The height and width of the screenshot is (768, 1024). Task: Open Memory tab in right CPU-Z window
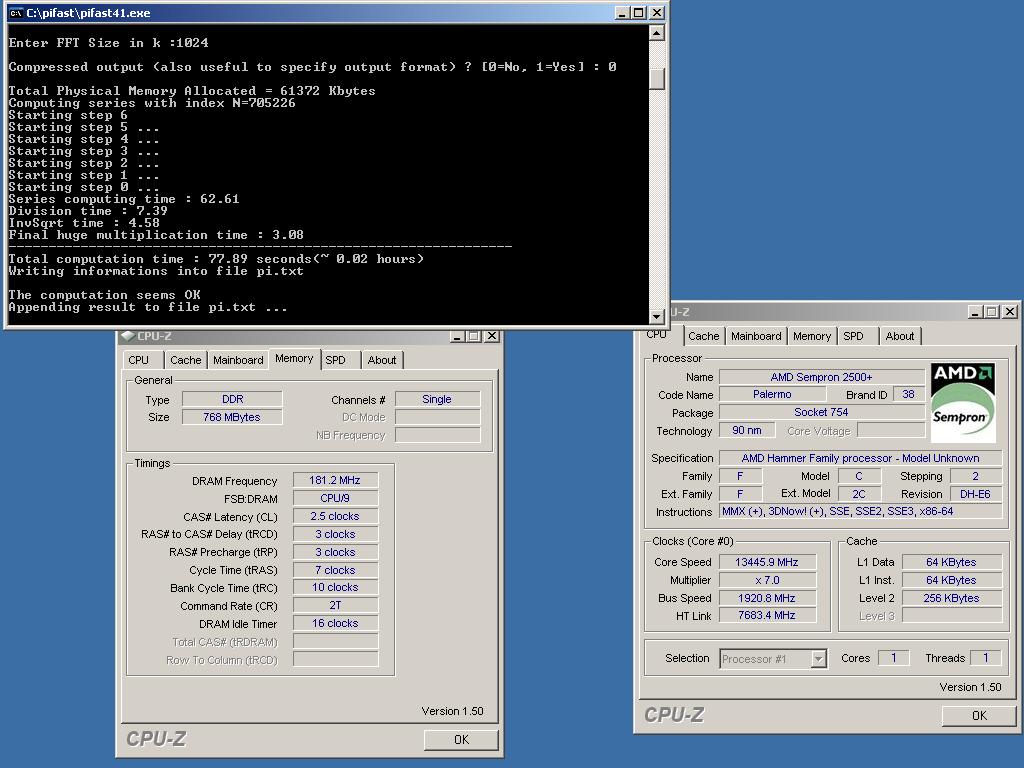coord(812,336)
